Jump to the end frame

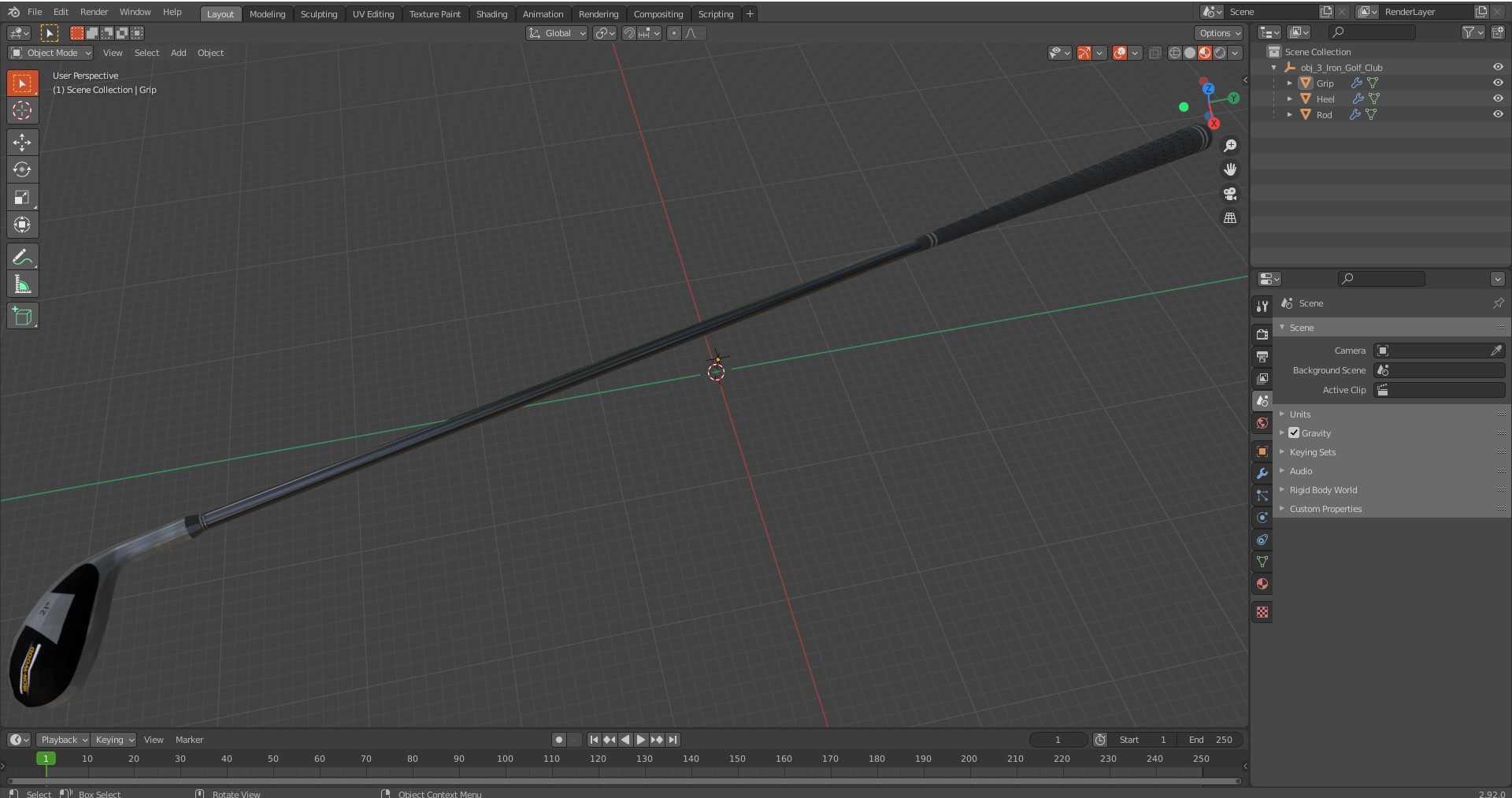[673, 740]
